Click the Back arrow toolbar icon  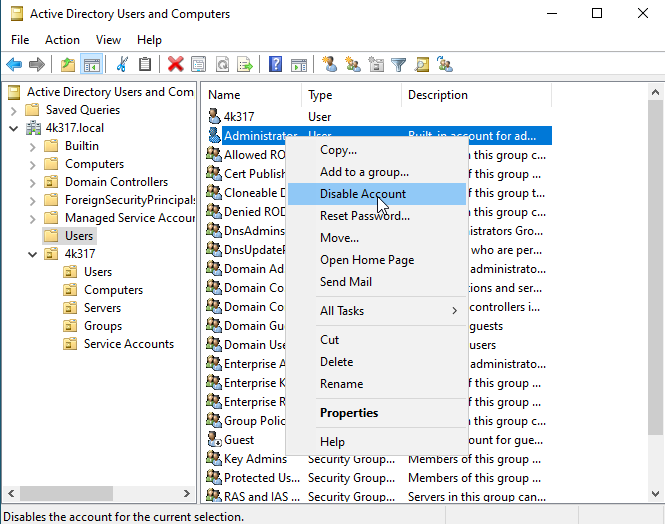(x=14, y=64)
